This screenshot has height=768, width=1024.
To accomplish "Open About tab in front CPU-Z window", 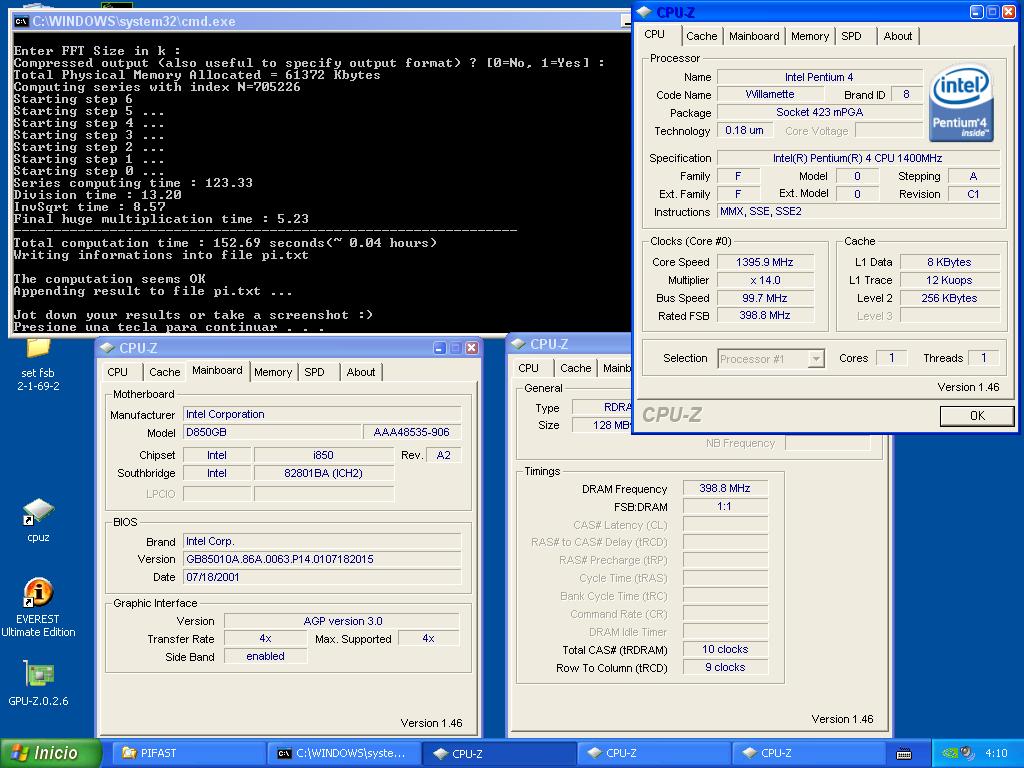I will click(897, 36).
